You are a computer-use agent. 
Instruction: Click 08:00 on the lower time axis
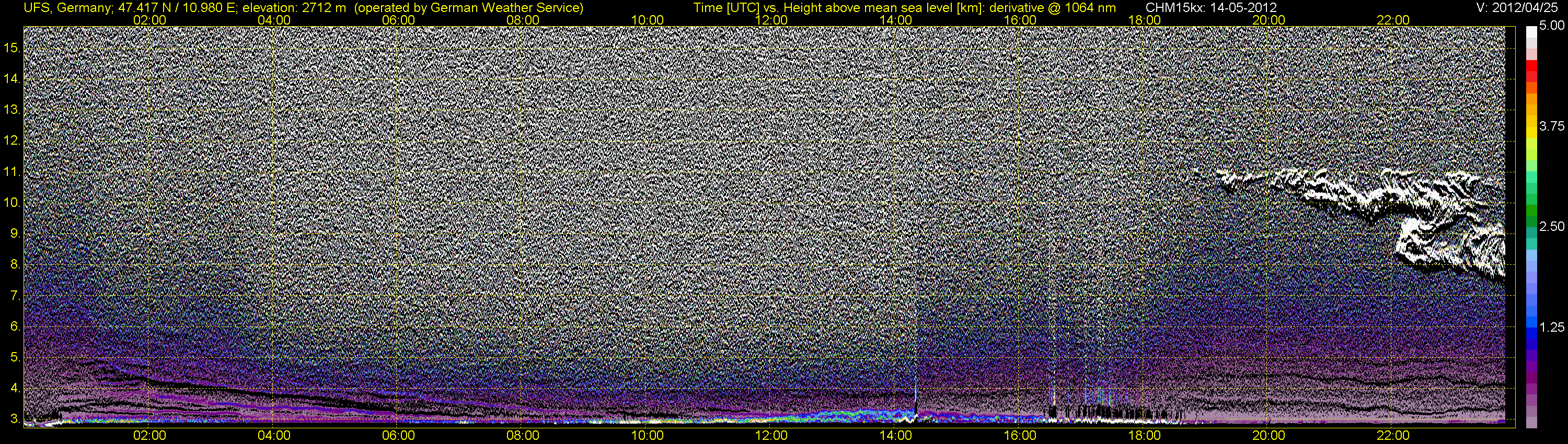click(523, 436)
